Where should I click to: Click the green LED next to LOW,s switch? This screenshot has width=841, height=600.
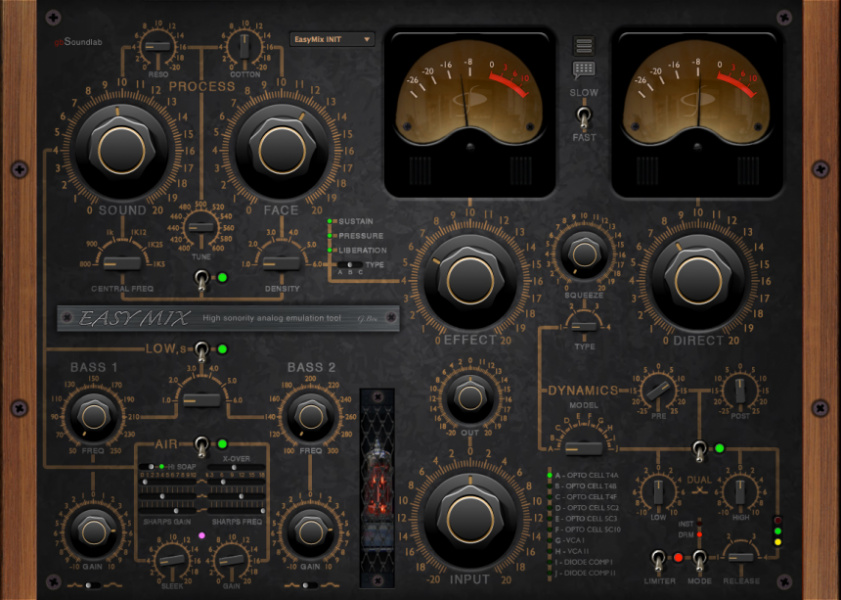(x=222, y=349)
